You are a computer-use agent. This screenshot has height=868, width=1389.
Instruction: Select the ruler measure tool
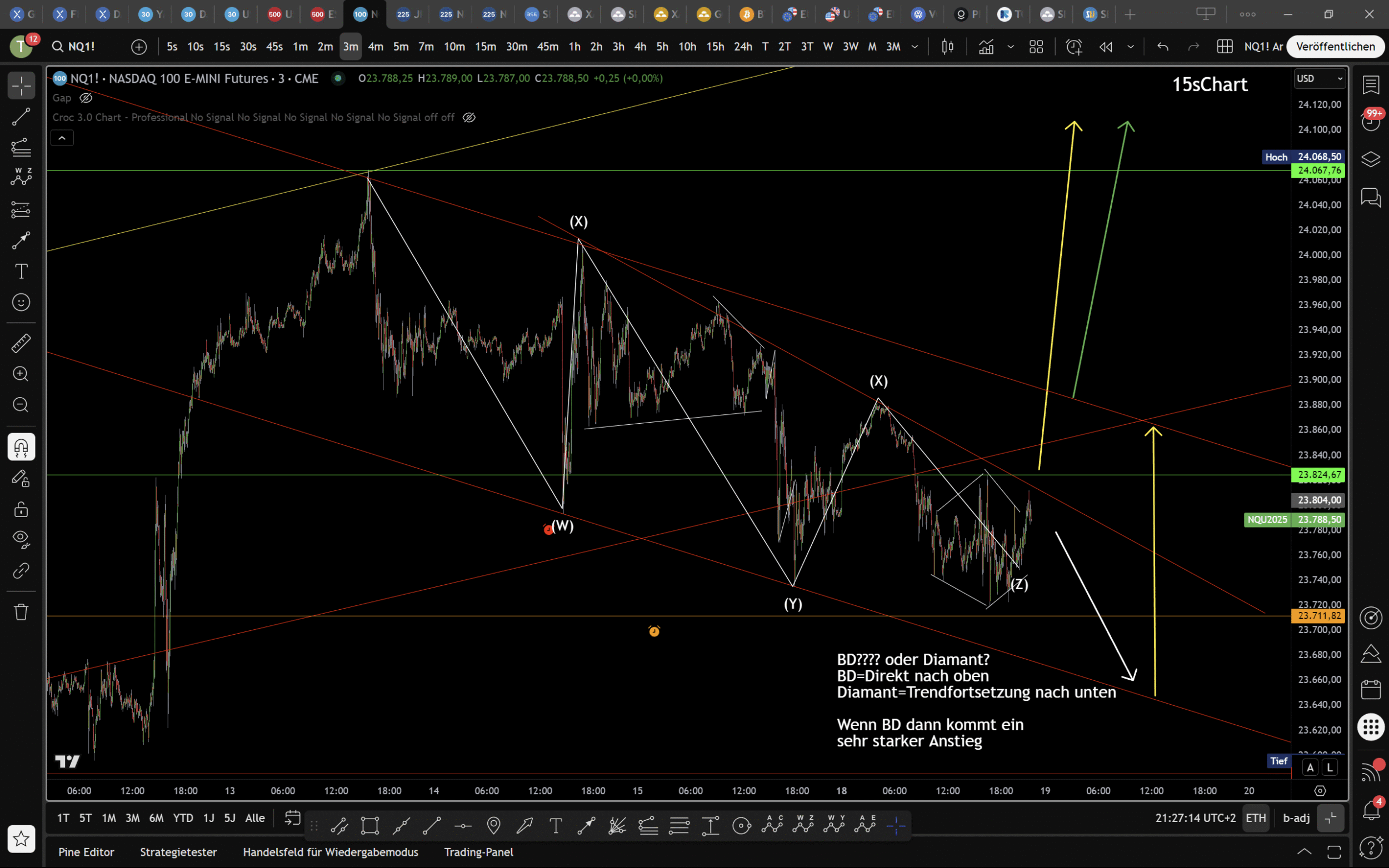21,343
